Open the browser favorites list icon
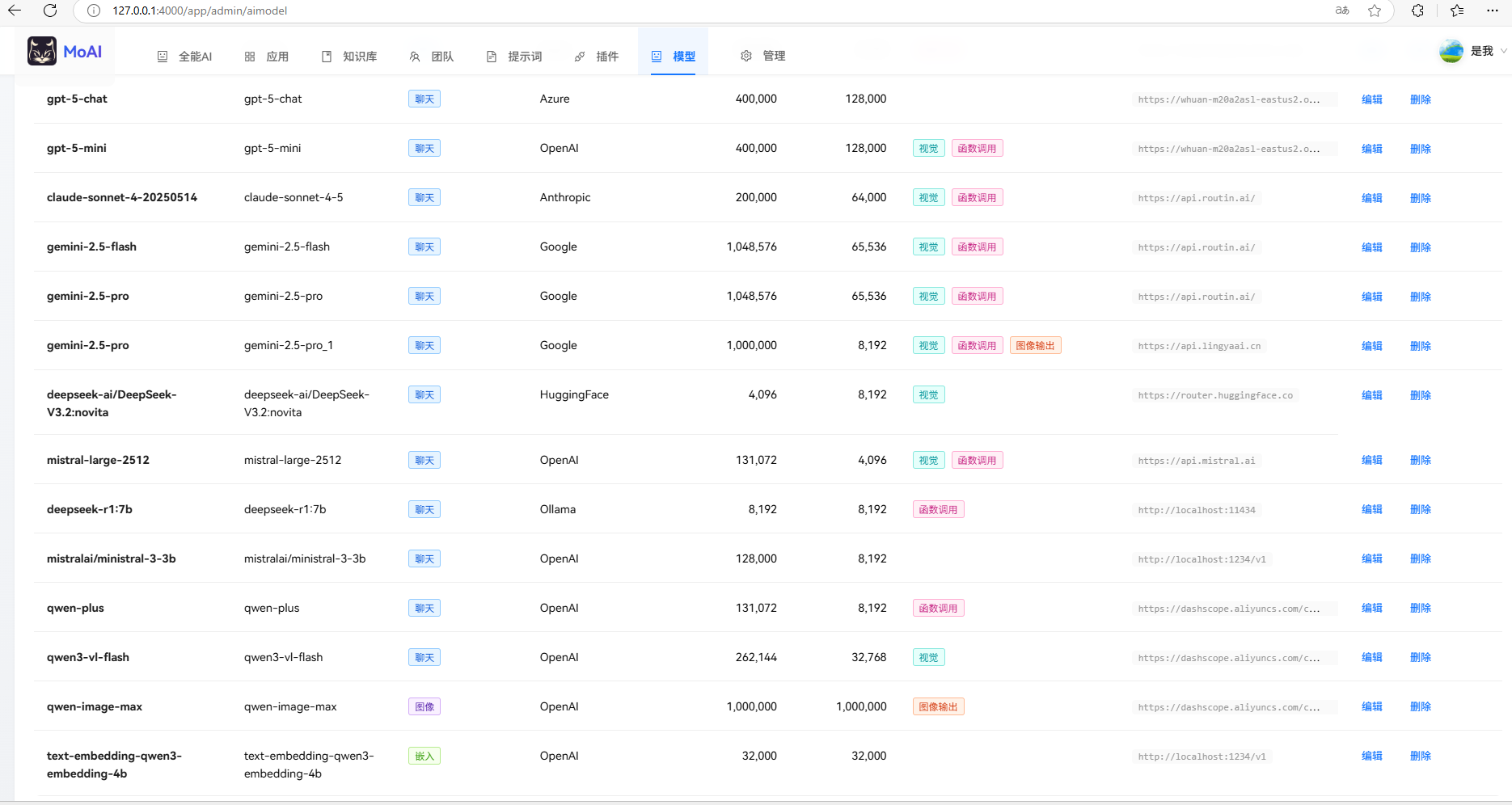 [1457, 11]
